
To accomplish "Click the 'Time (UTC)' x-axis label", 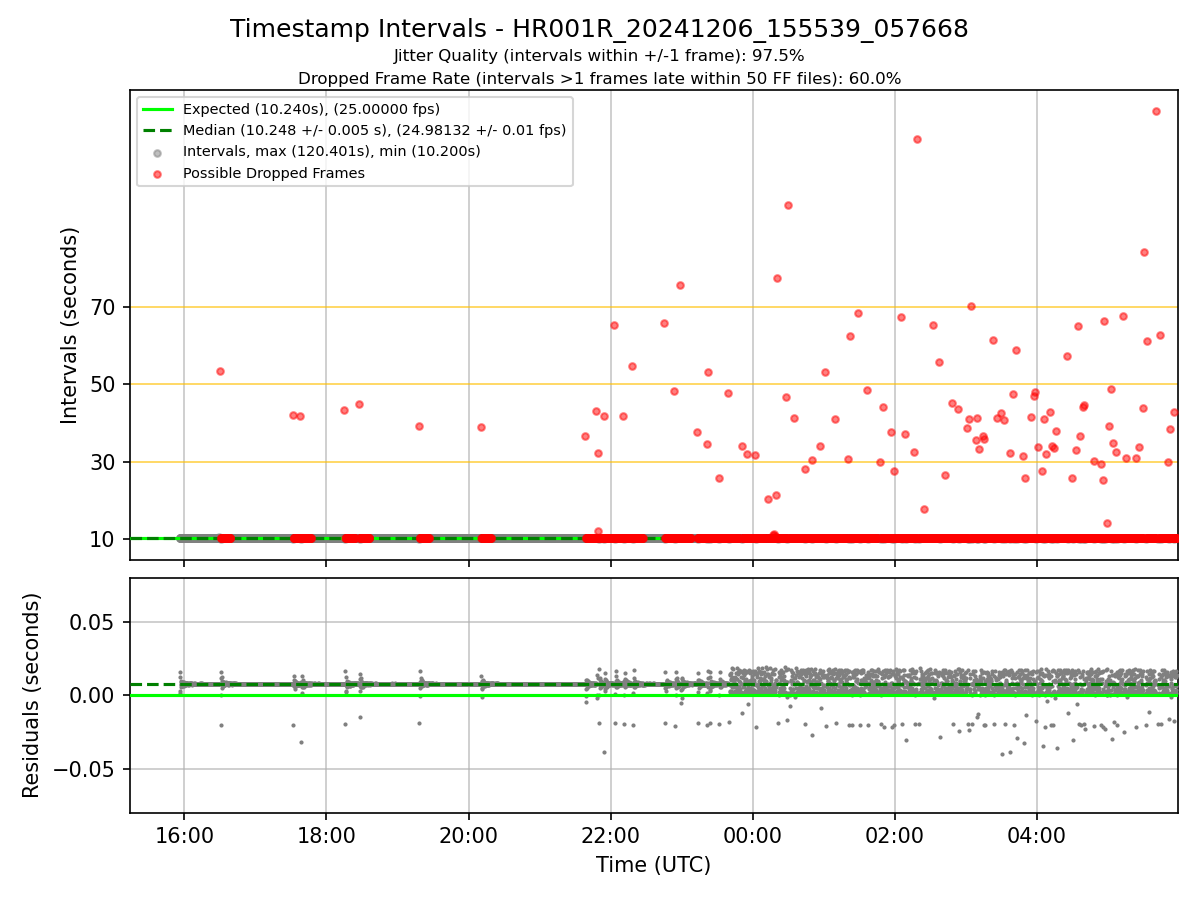I will pos(653,865).
